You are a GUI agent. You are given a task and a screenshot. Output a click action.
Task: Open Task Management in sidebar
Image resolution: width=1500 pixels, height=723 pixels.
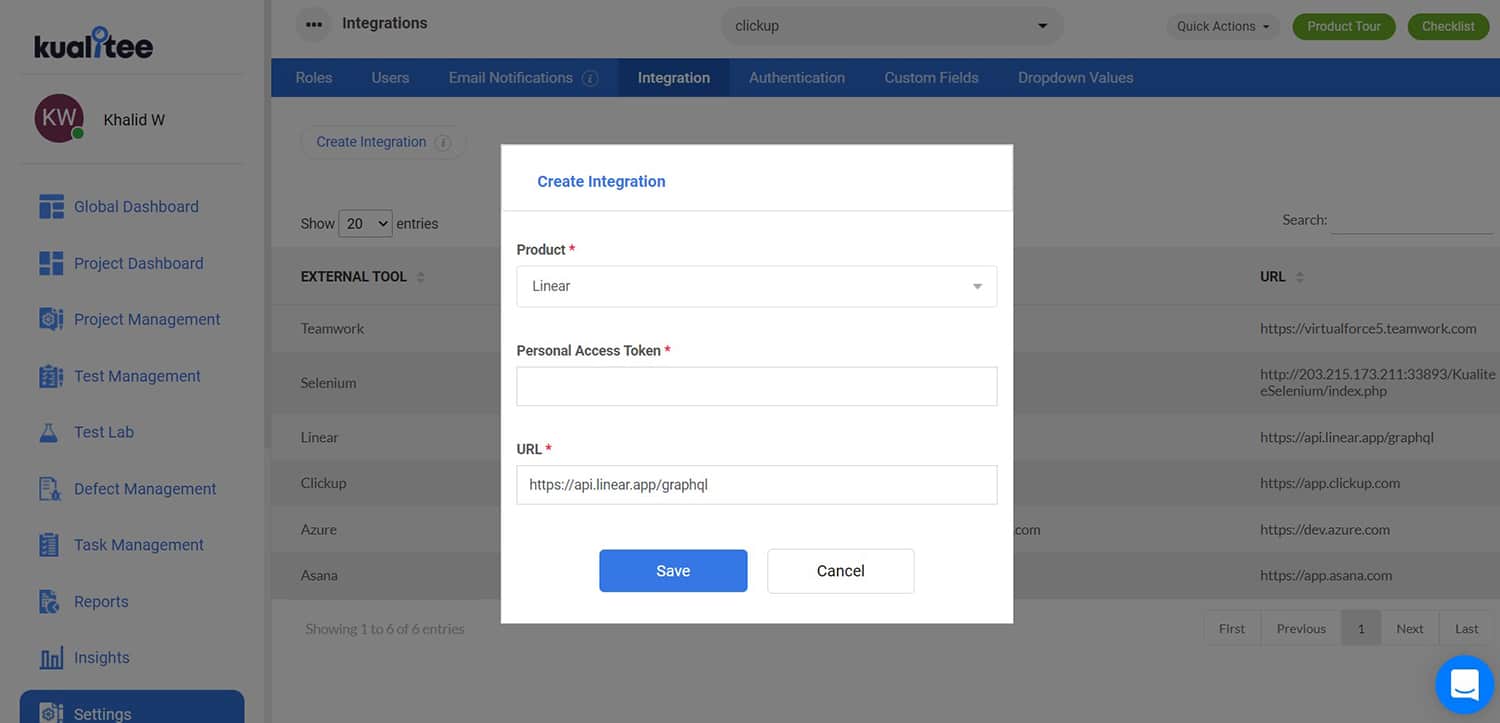pos(139,545)
